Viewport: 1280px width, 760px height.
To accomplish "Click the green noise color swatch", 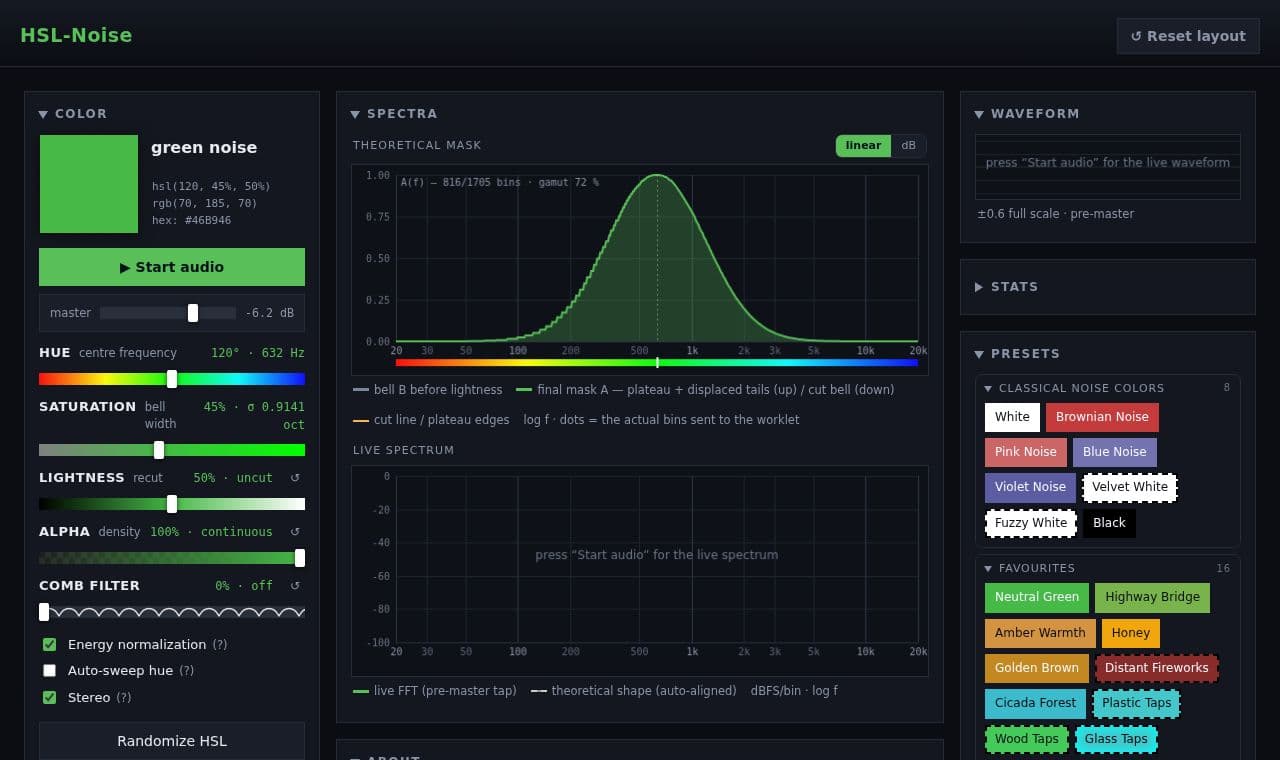I will coord(89,184).
